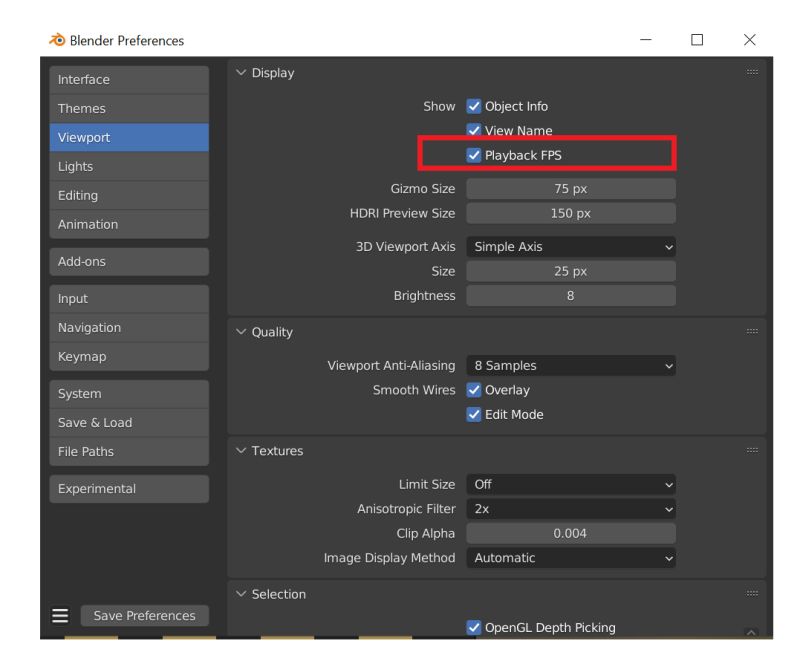Click the HDRI Preview Size field
The height and width of the screenshot is (658, 800).
pyautogui.click(x=571, y=213)
